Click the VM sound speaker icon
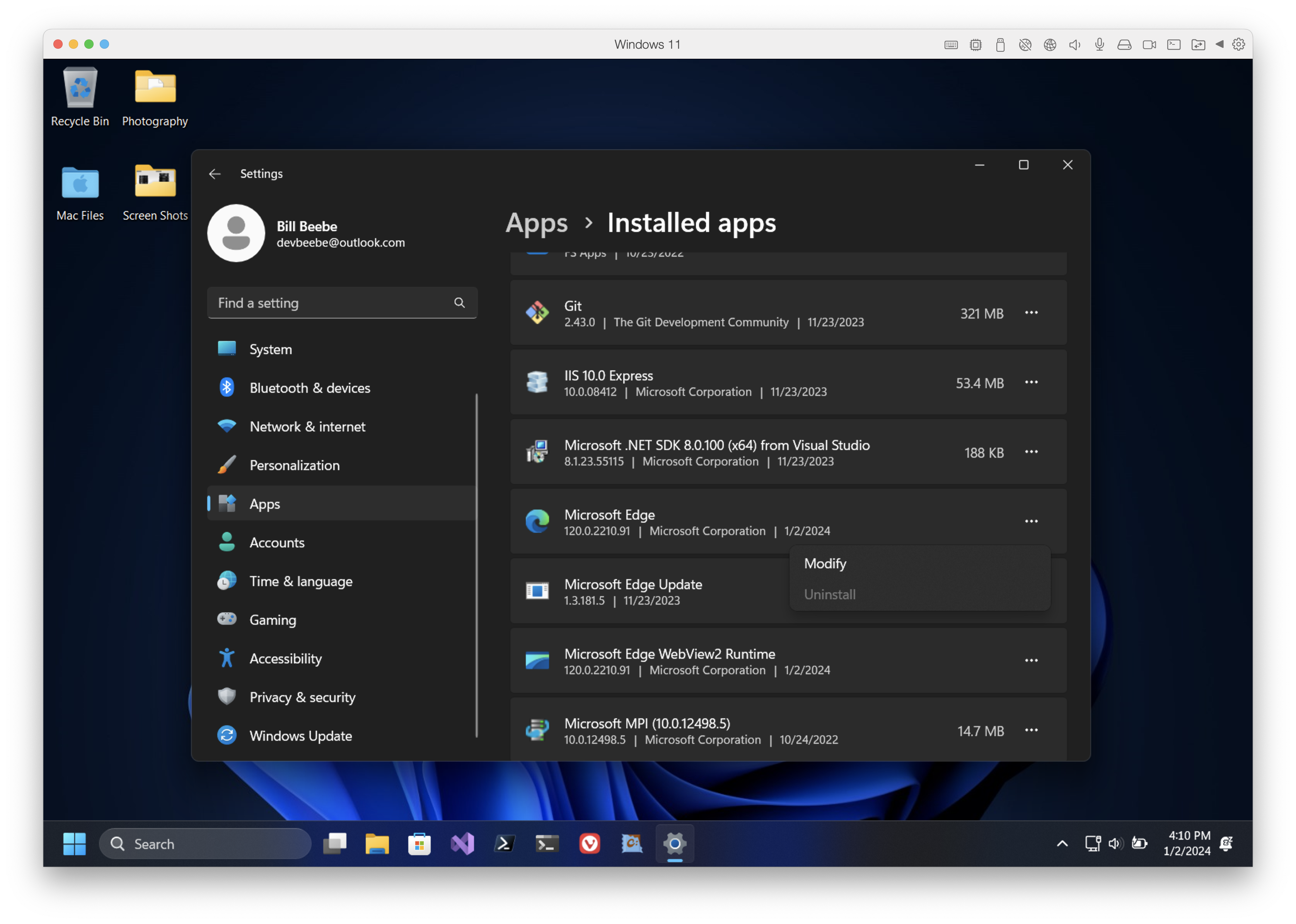The width and height of the screenshot is (1296, 924). click(x=1075, y=44)
